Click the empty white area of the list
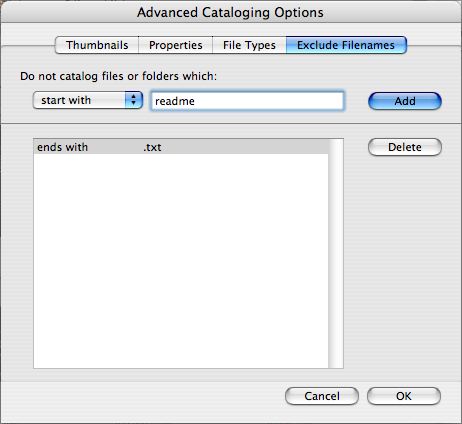Viewport: 462px width, 424px height. 181,261
